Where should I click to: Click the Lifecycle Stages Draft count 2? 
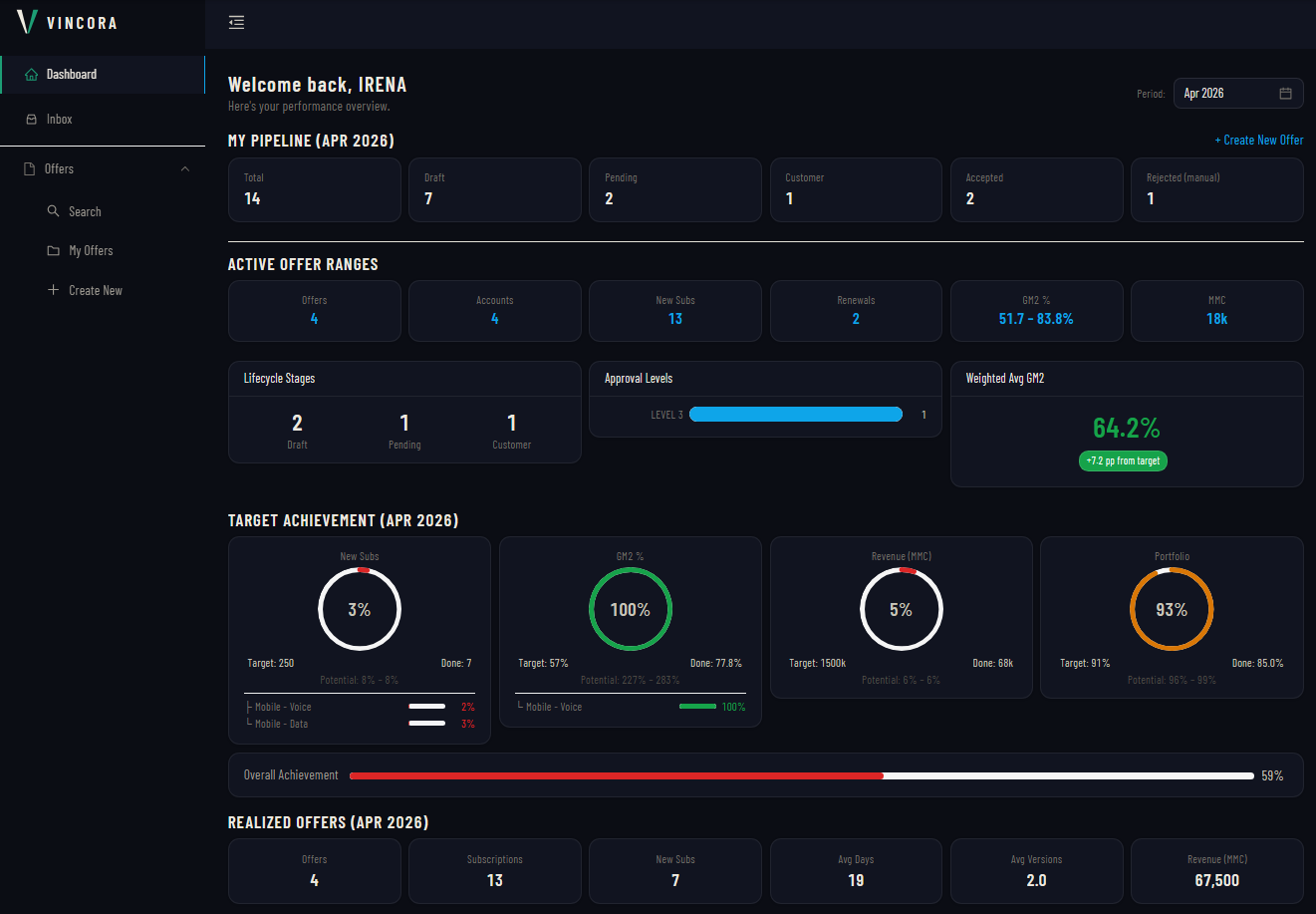click(297, 423)
